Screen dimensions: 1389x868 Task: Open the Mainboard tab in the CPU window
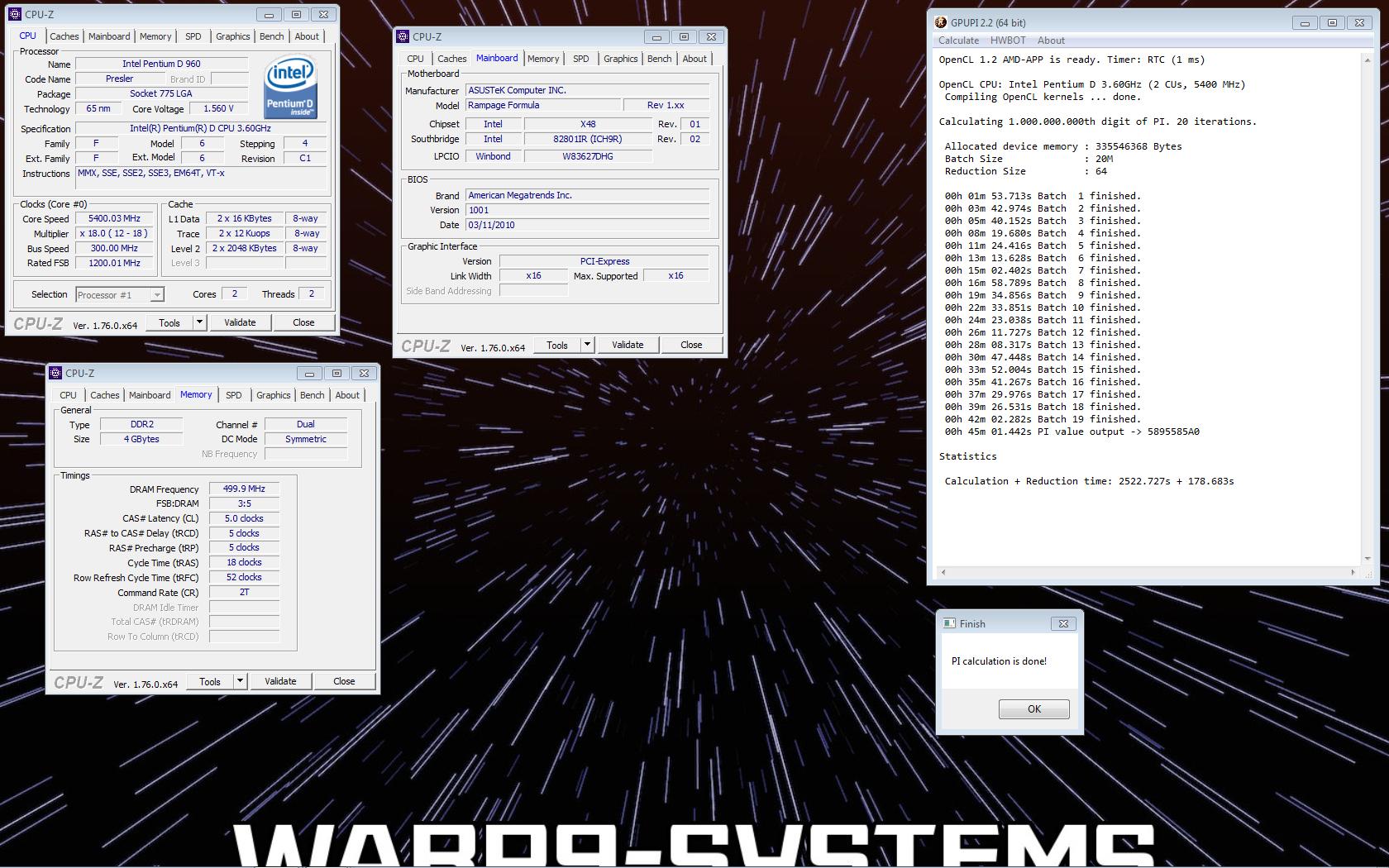(109, 36)
